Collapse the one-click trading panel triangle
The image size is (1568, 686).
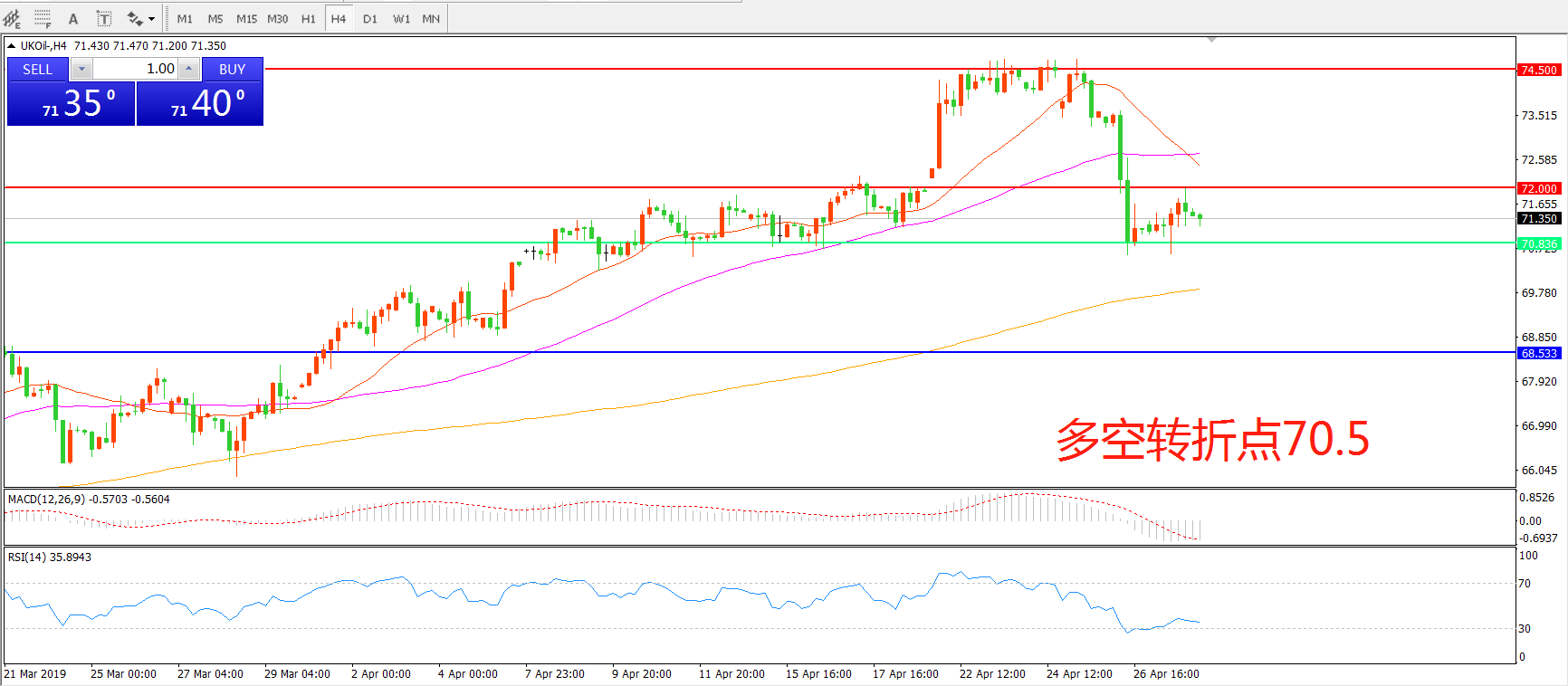tap(11, 45)
